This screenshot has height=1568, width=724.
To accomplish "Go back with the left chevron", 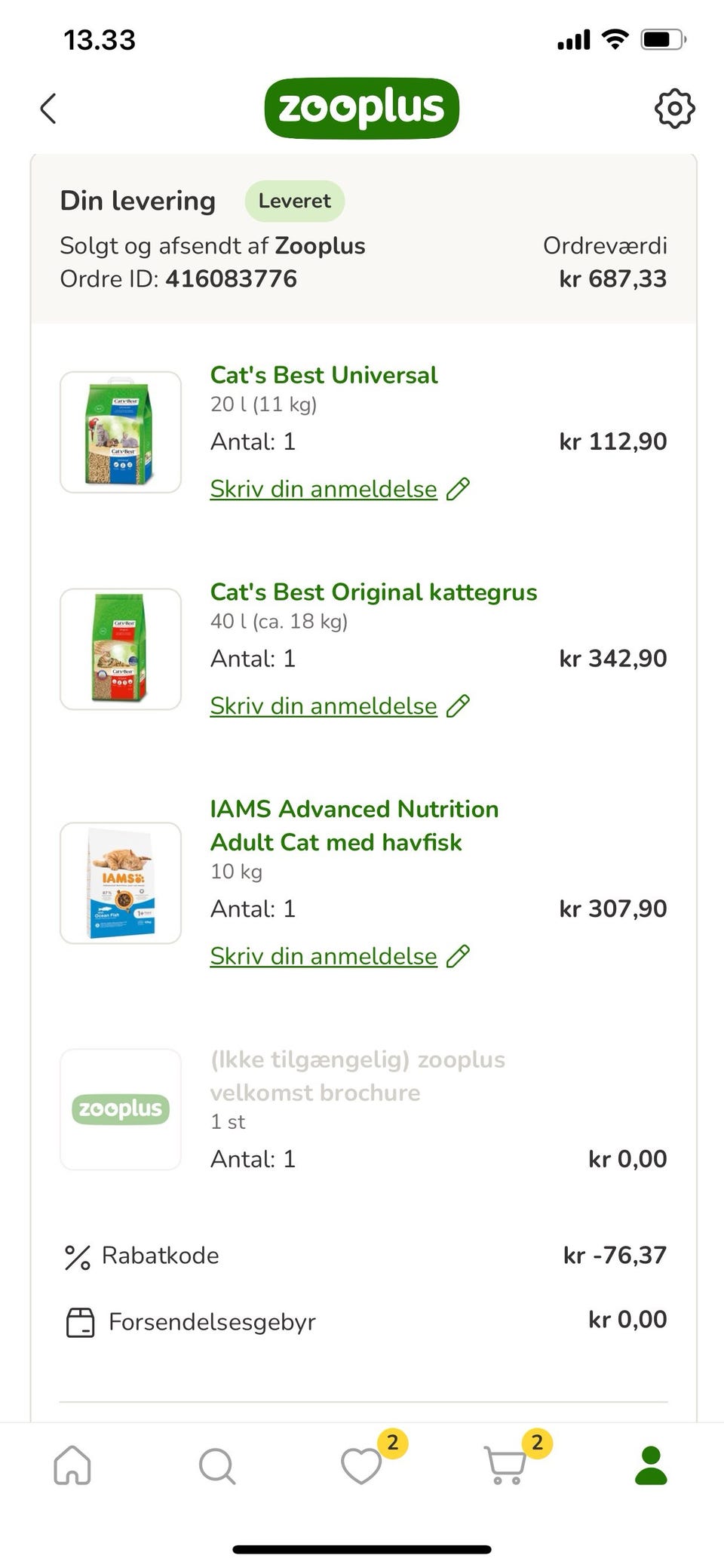I will tap(48, 109).
